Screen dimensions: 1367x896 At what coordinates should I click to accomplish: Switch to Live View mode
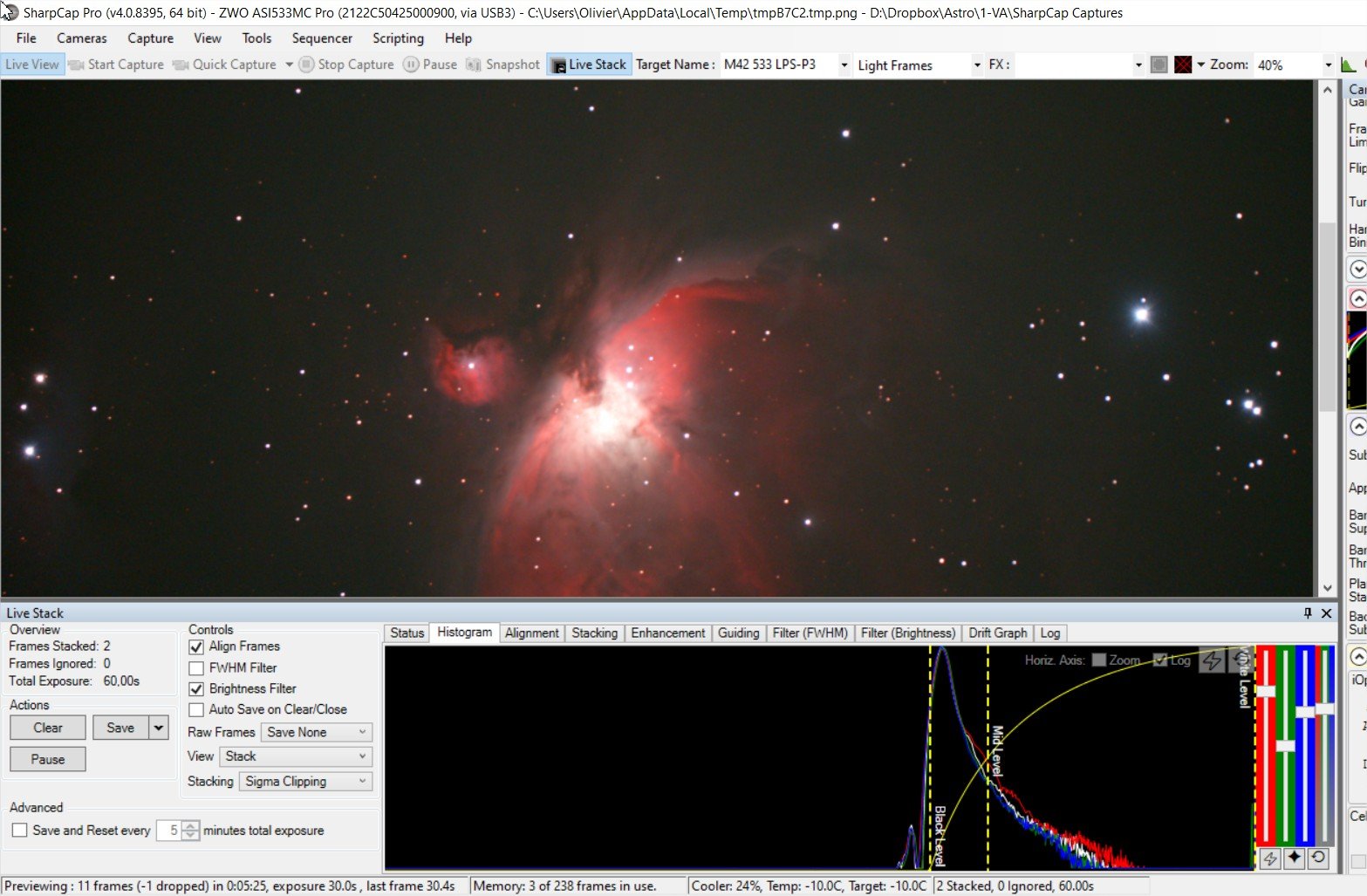[x=32, y=65]
